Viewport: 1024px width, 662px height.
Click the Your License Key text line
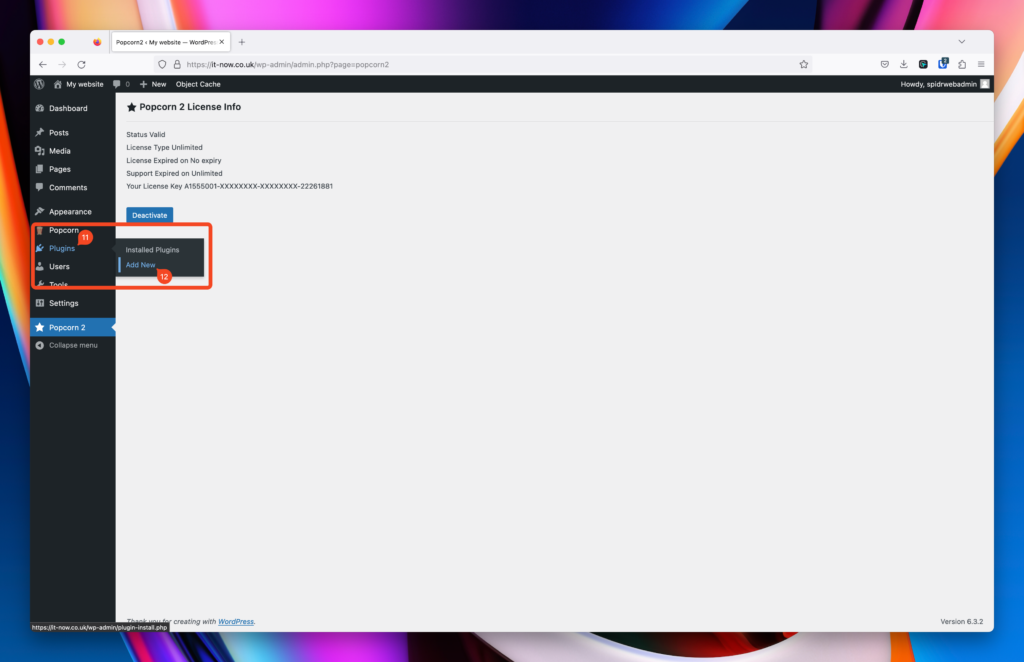click(229, 186)
